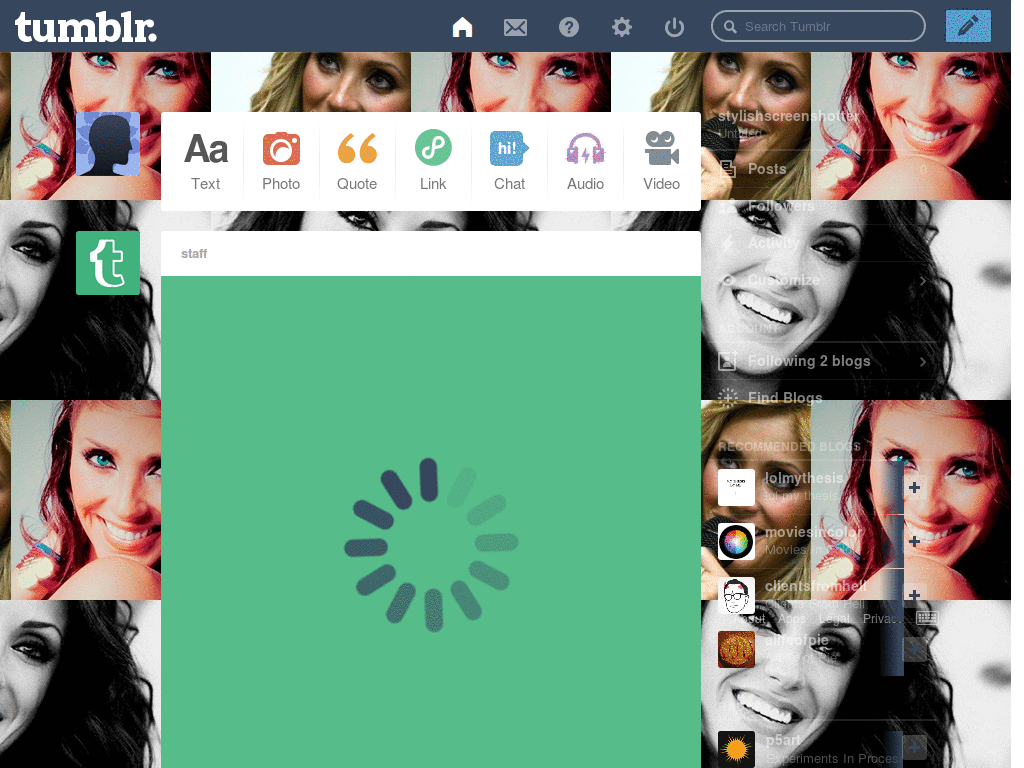Follow p5art with plus button

(x=914, y=746)
